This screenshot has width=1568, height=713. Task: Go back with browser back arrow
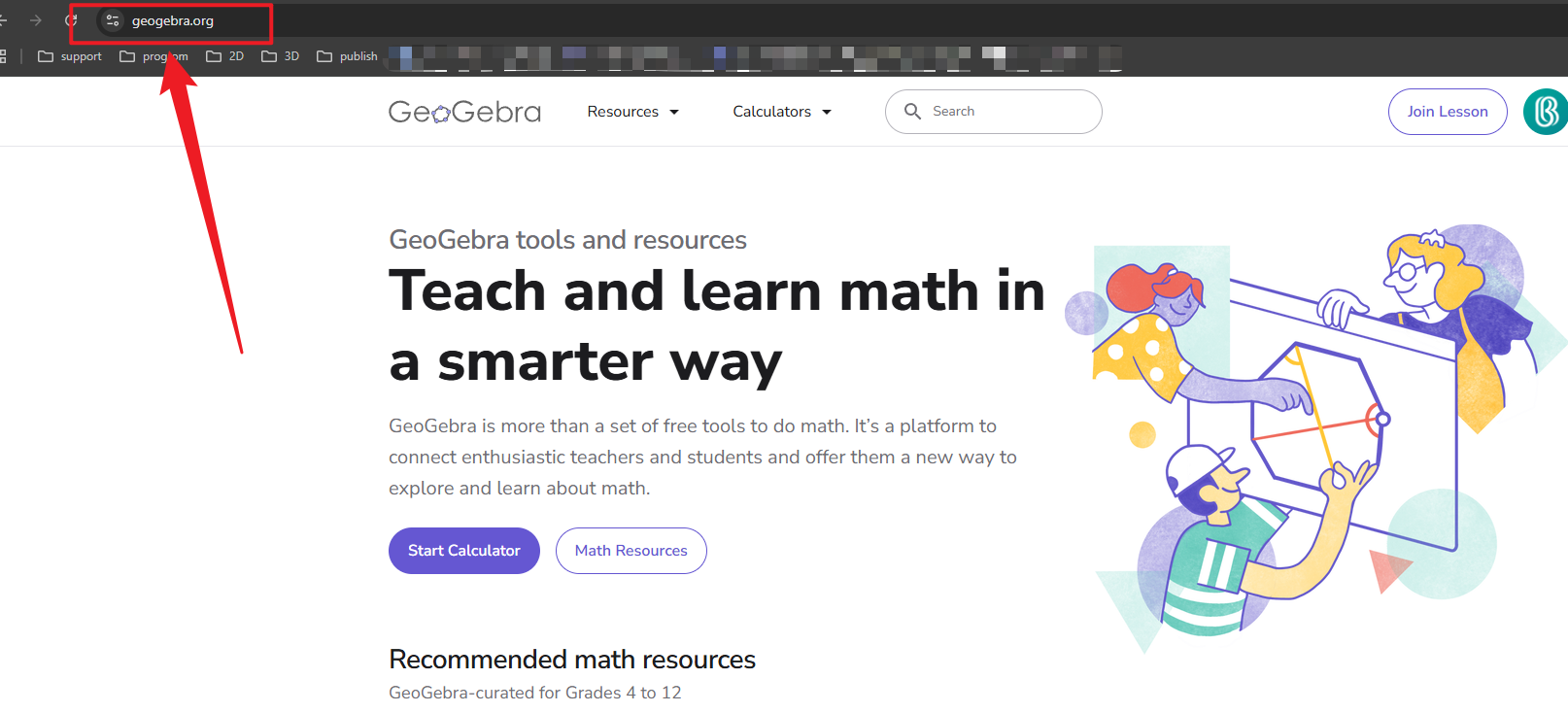(x=3, y=20)
